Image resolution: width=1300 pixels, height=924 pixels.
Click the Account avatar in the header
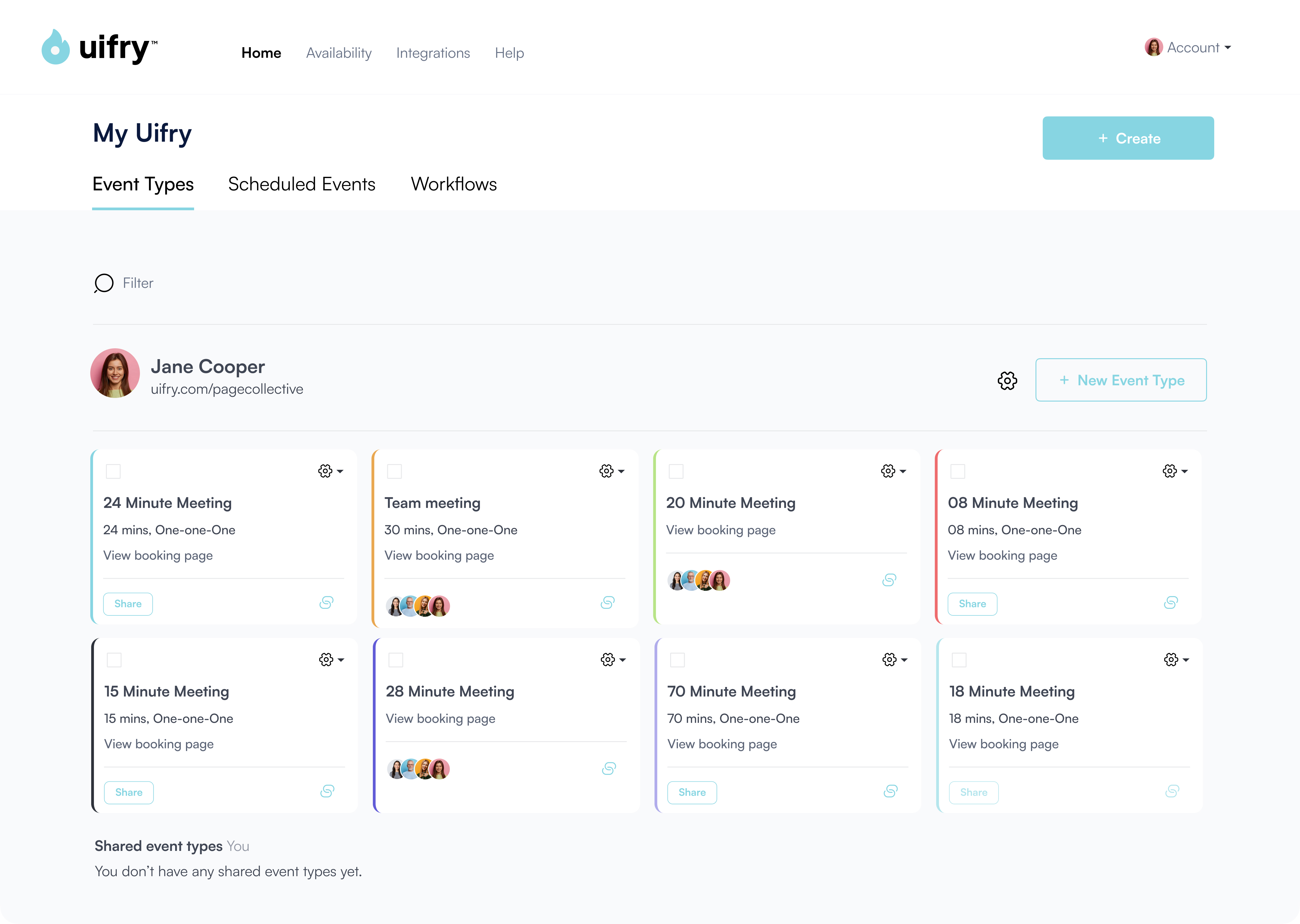coord(1153,47)
